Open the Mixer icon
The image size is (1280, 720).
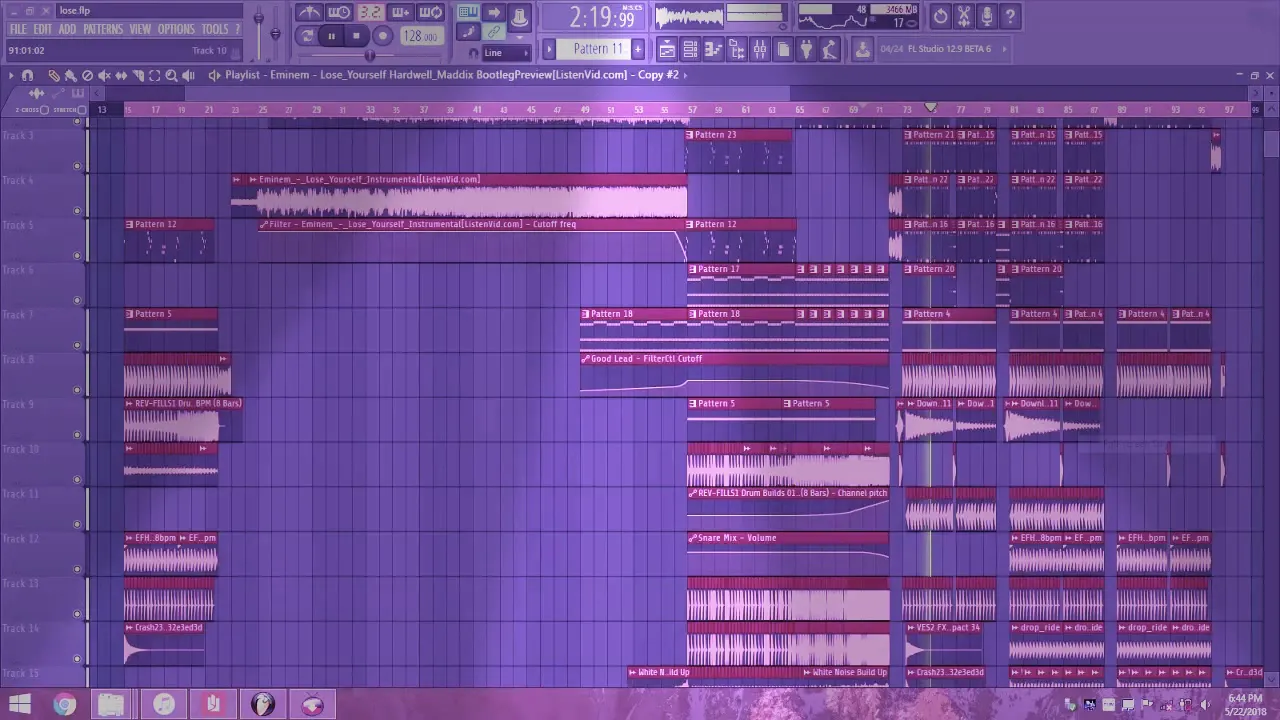click(760, 48)
